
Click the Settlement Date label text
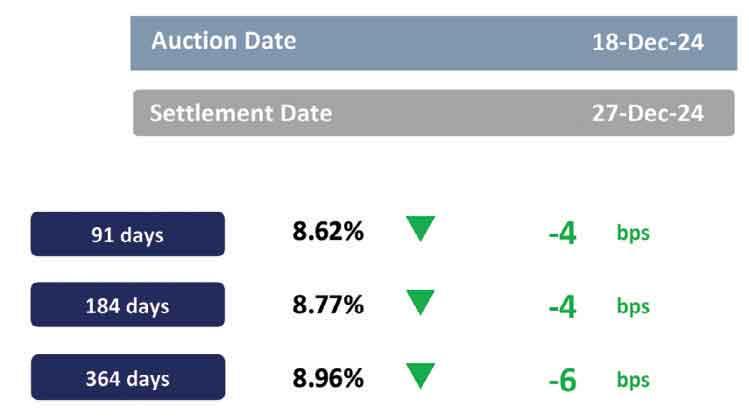pos(240,113)
